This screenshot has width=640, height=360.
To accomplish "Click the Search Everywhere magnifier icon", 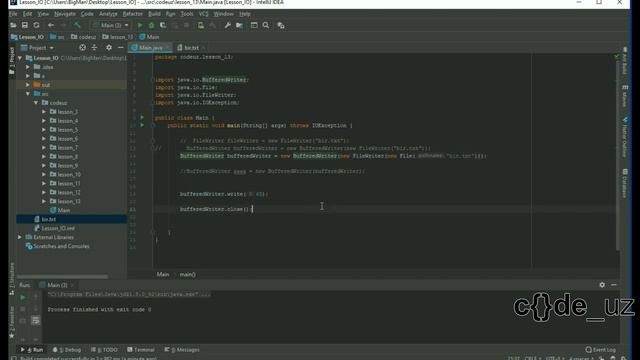I will 266,25.
